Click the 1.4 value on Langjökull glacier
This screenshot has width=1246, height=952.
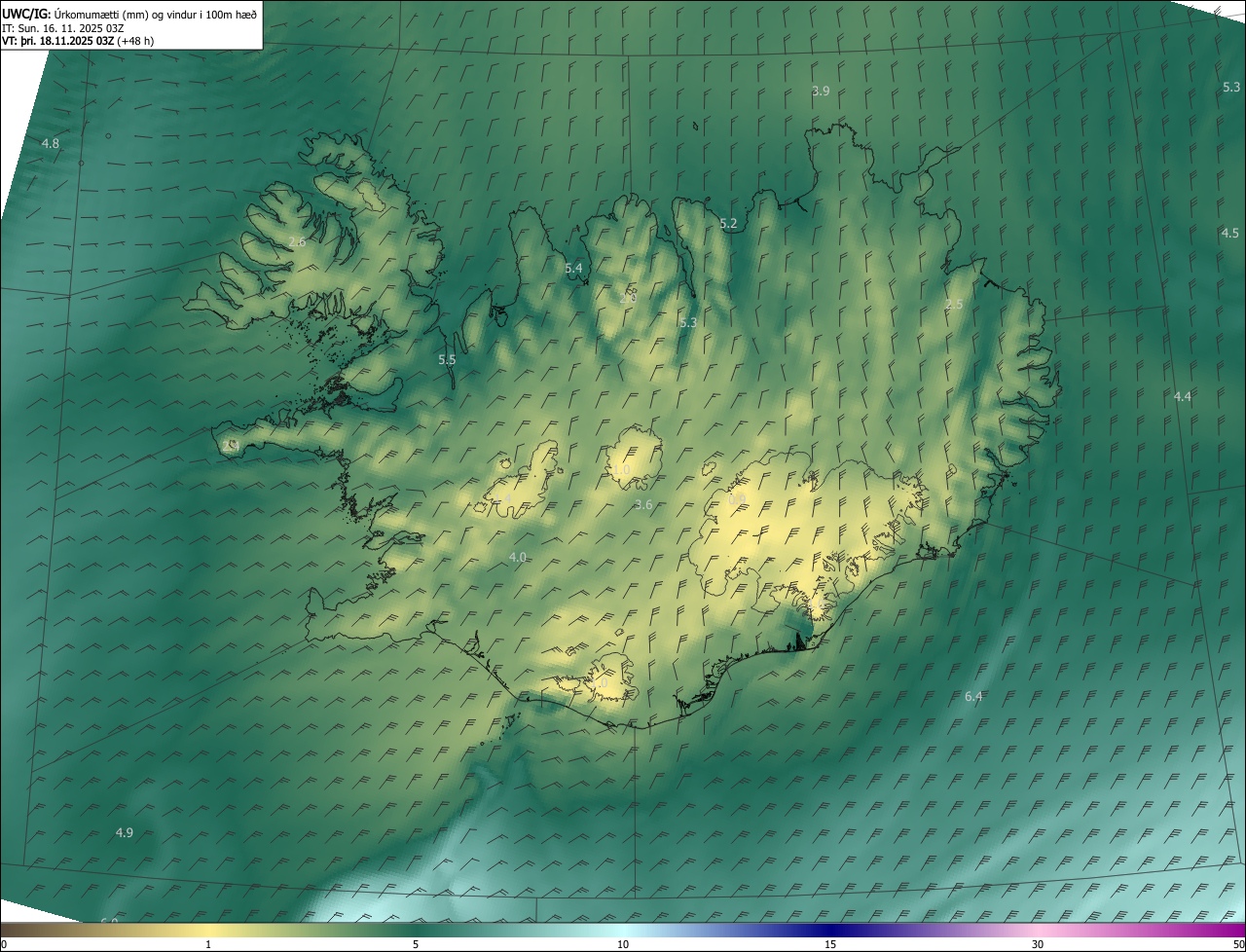501,499
